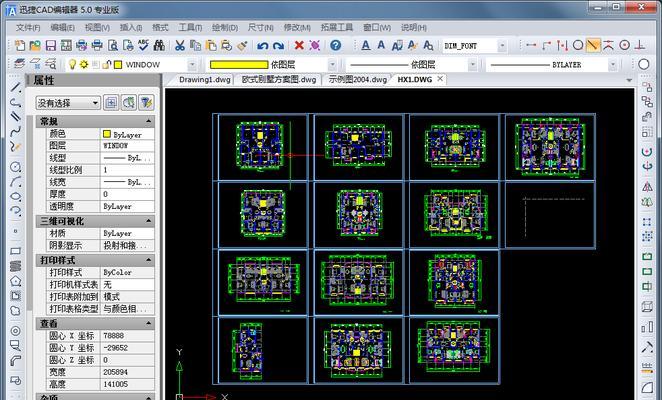Open the 修改(M) menu

click(x=297, y=27)
